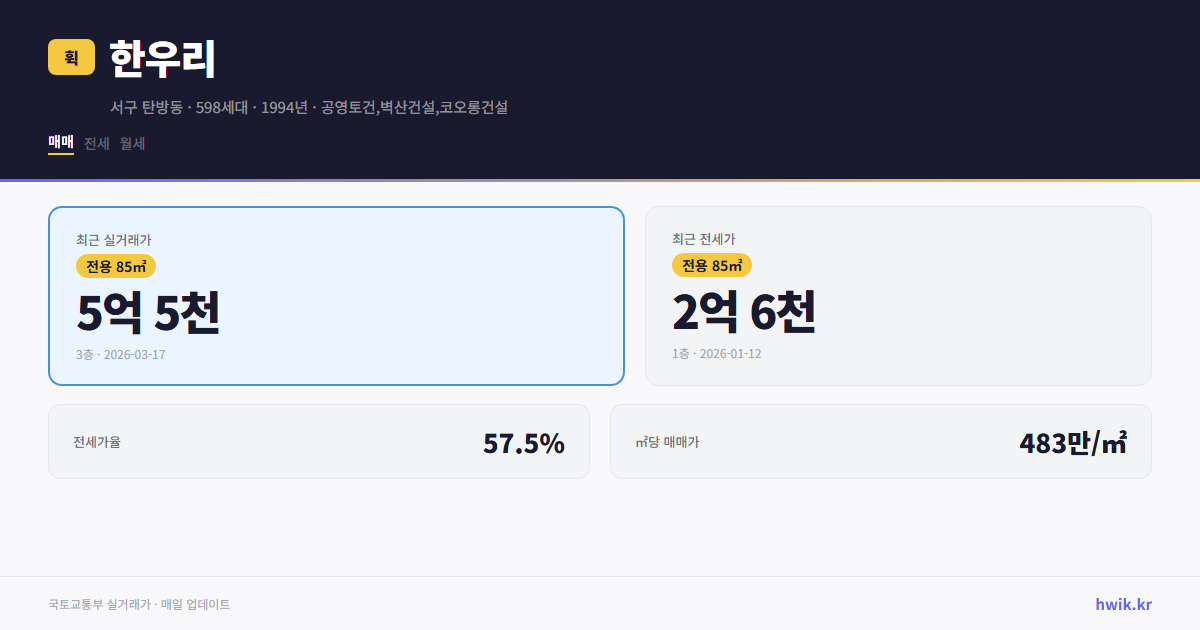Click the 전세가율 57.5% panel
Image resolution: width=1200 pixels, height=630 pixels.
pyautogui.click(x=320, y=441)
